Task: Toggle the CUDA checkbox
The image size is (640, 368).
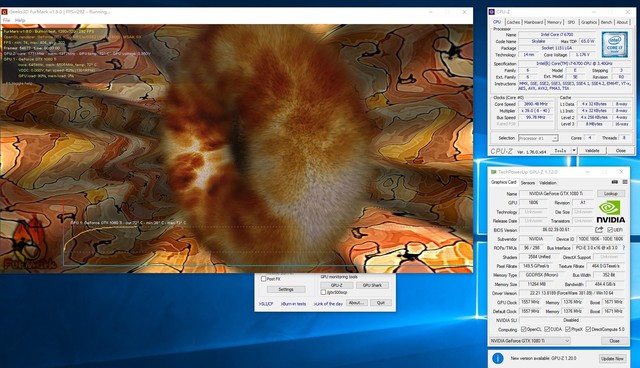Action: 547,329
